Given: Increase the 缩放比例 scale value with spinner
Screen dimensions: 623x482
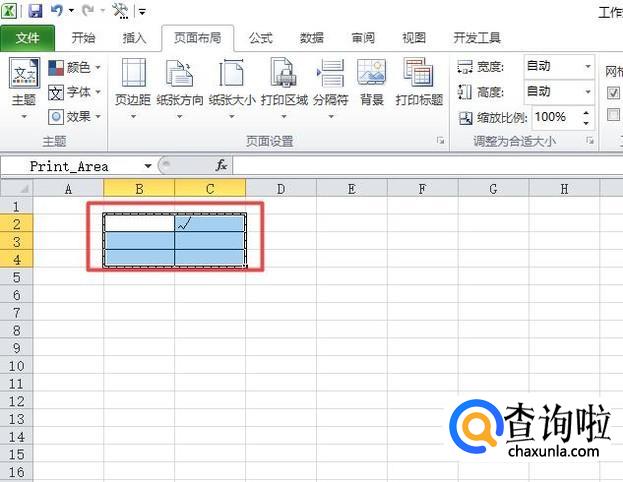Looking at the screenshot, I should pyautogui.click(x=588, y=112).
